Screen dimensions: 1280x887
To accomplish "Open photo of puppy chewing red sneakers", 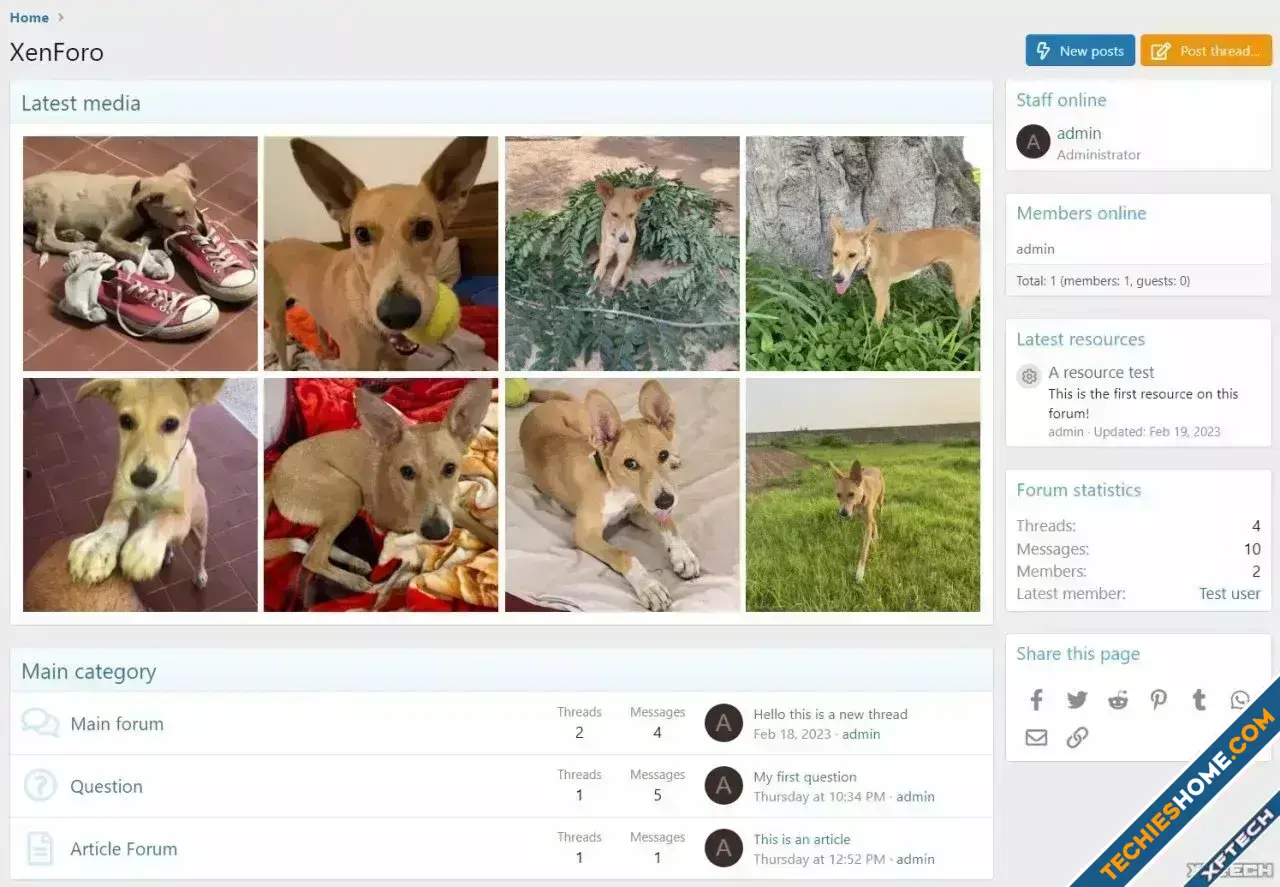I will click(x=140, y=254).
